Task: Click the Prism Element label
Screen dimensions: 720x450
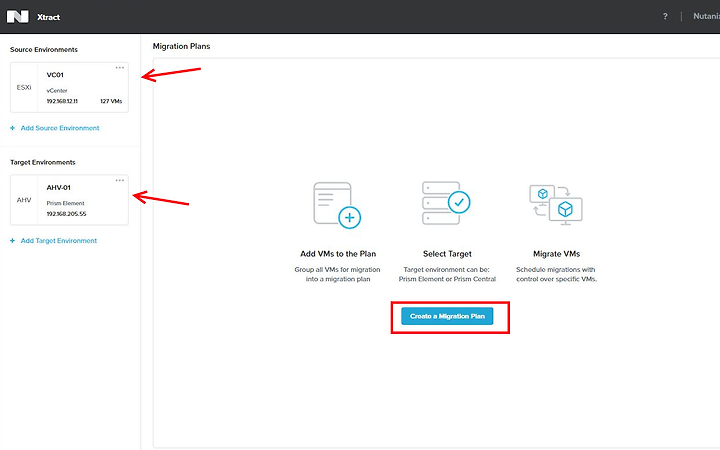Action: tap(65, 203)
